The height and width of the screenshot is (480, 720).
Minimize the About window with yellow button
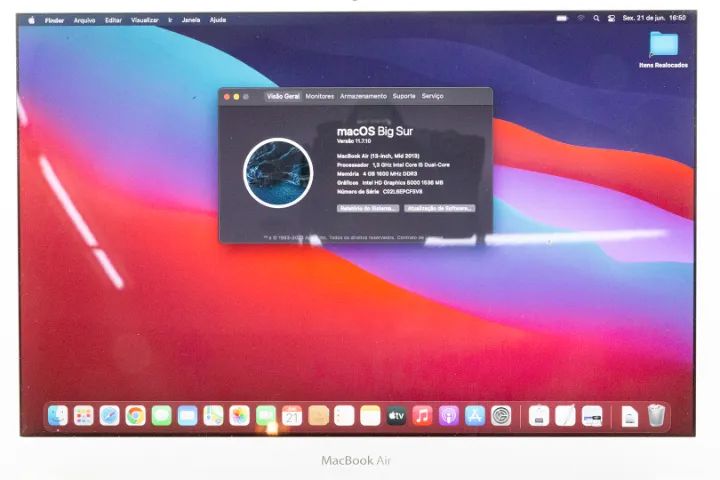[236, 97]
